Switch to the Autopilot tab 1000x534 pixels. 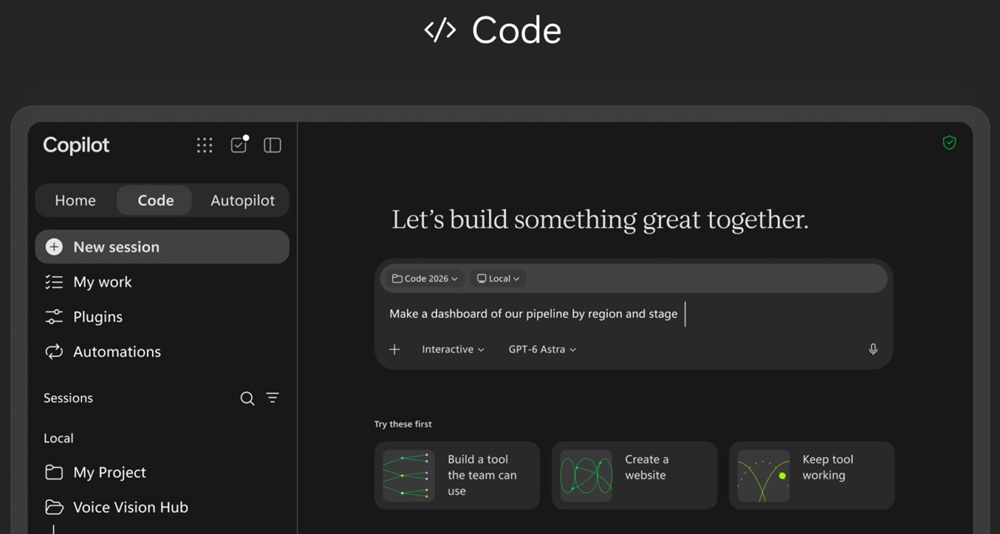point(242,200)
